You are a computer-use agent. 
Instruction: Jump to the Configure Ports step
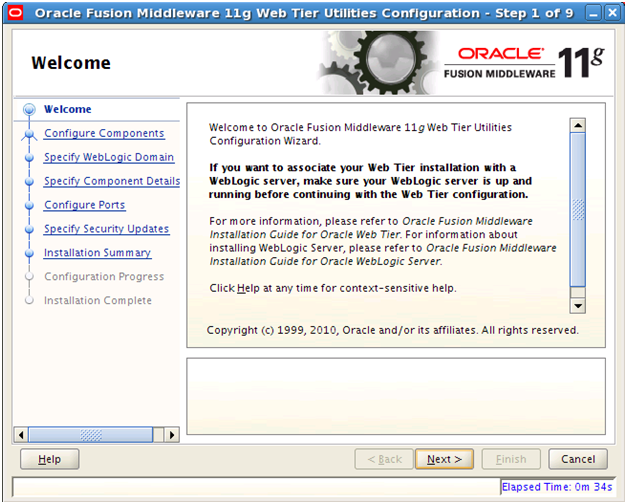click(85, 205)
